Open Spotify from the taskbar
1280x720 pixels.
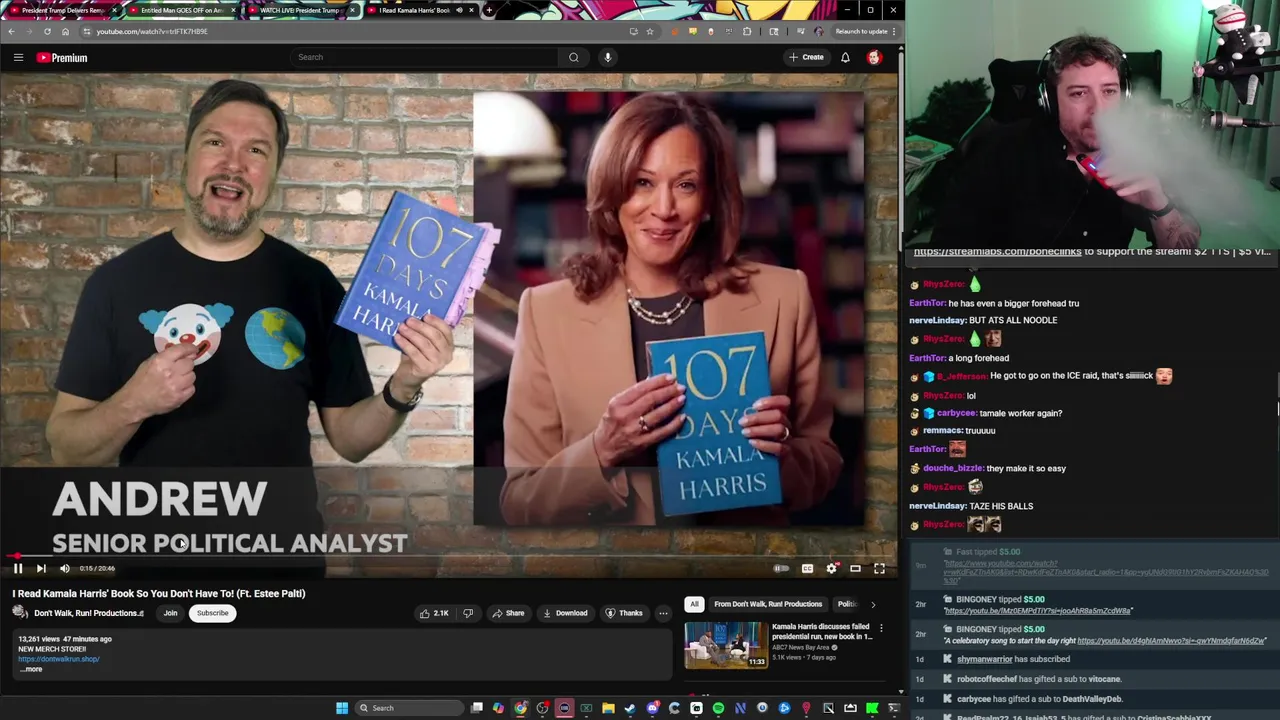point(718,708)
